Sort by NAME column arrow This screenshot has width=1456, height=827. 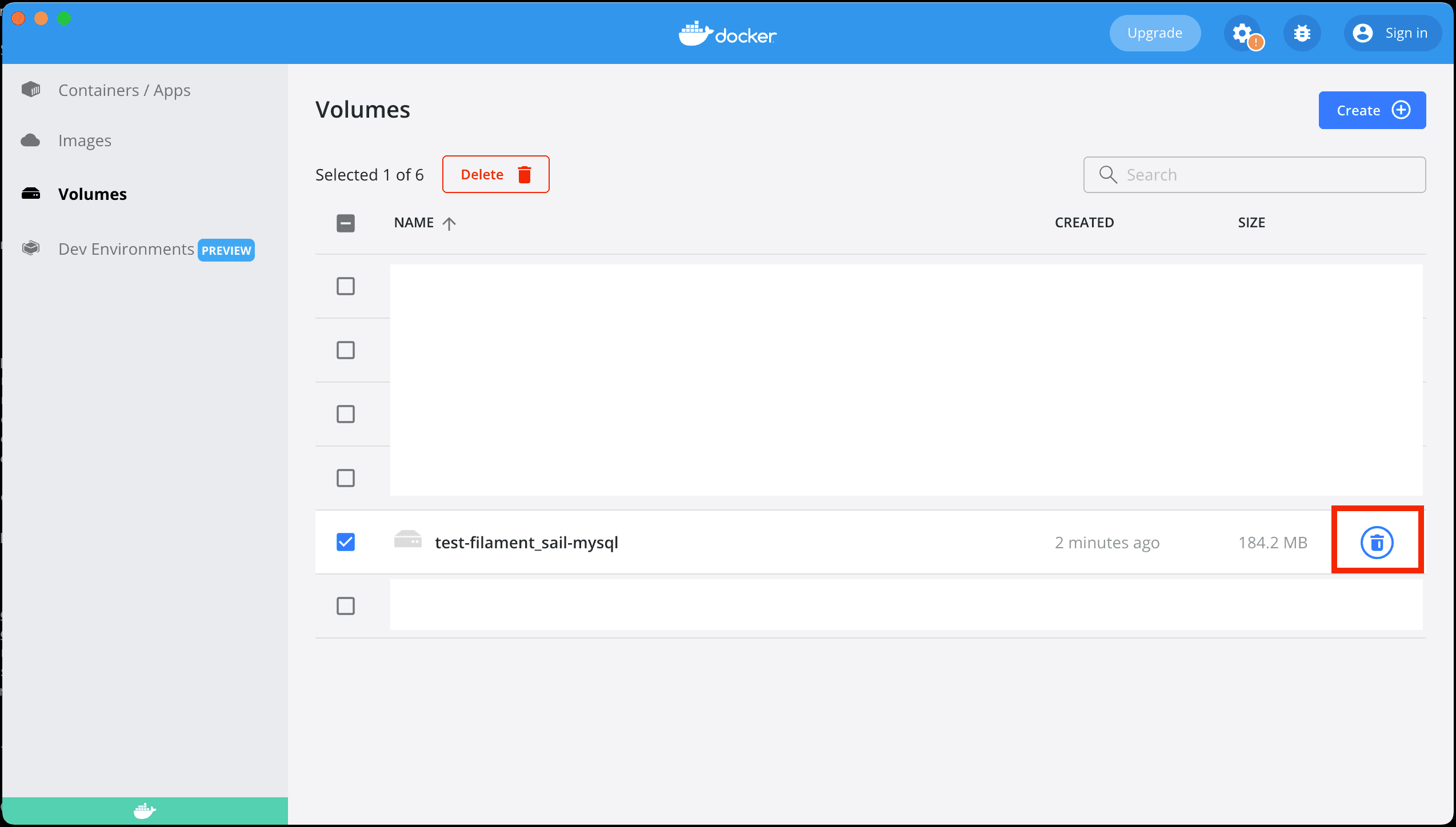click(449, 223)
